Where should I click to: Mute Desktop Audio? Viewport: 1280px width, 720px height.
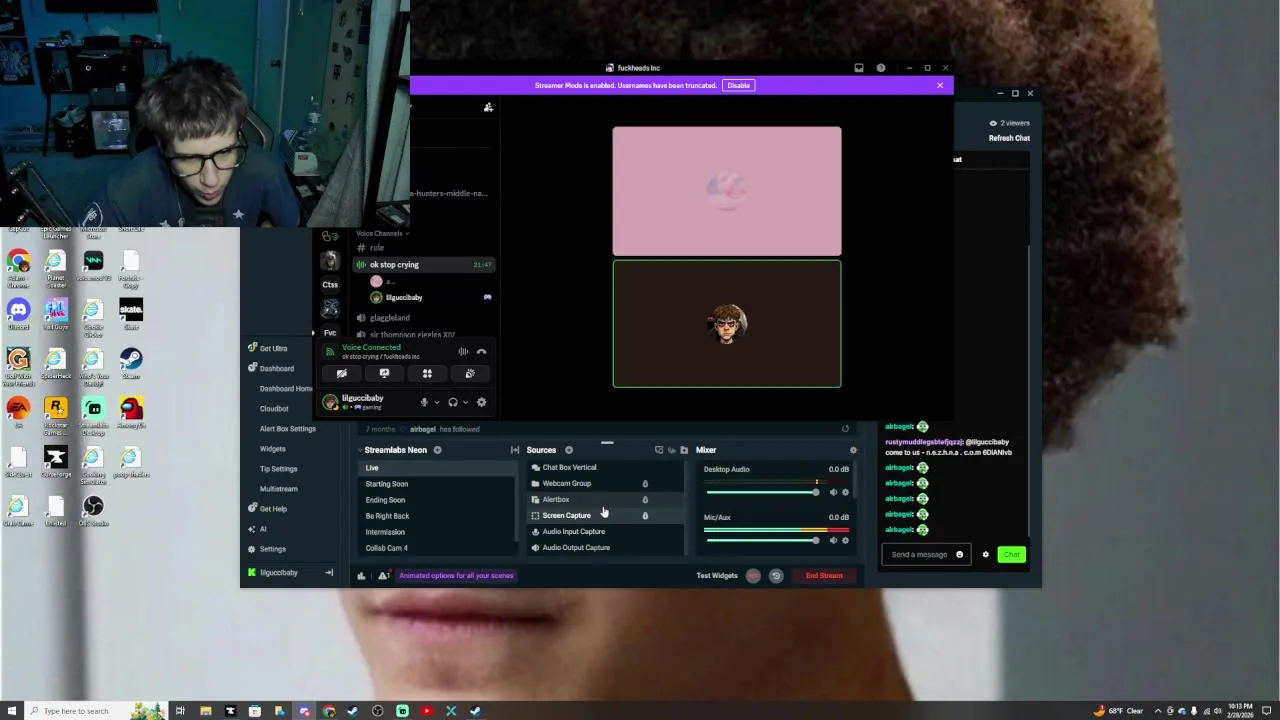coord(833,492)
